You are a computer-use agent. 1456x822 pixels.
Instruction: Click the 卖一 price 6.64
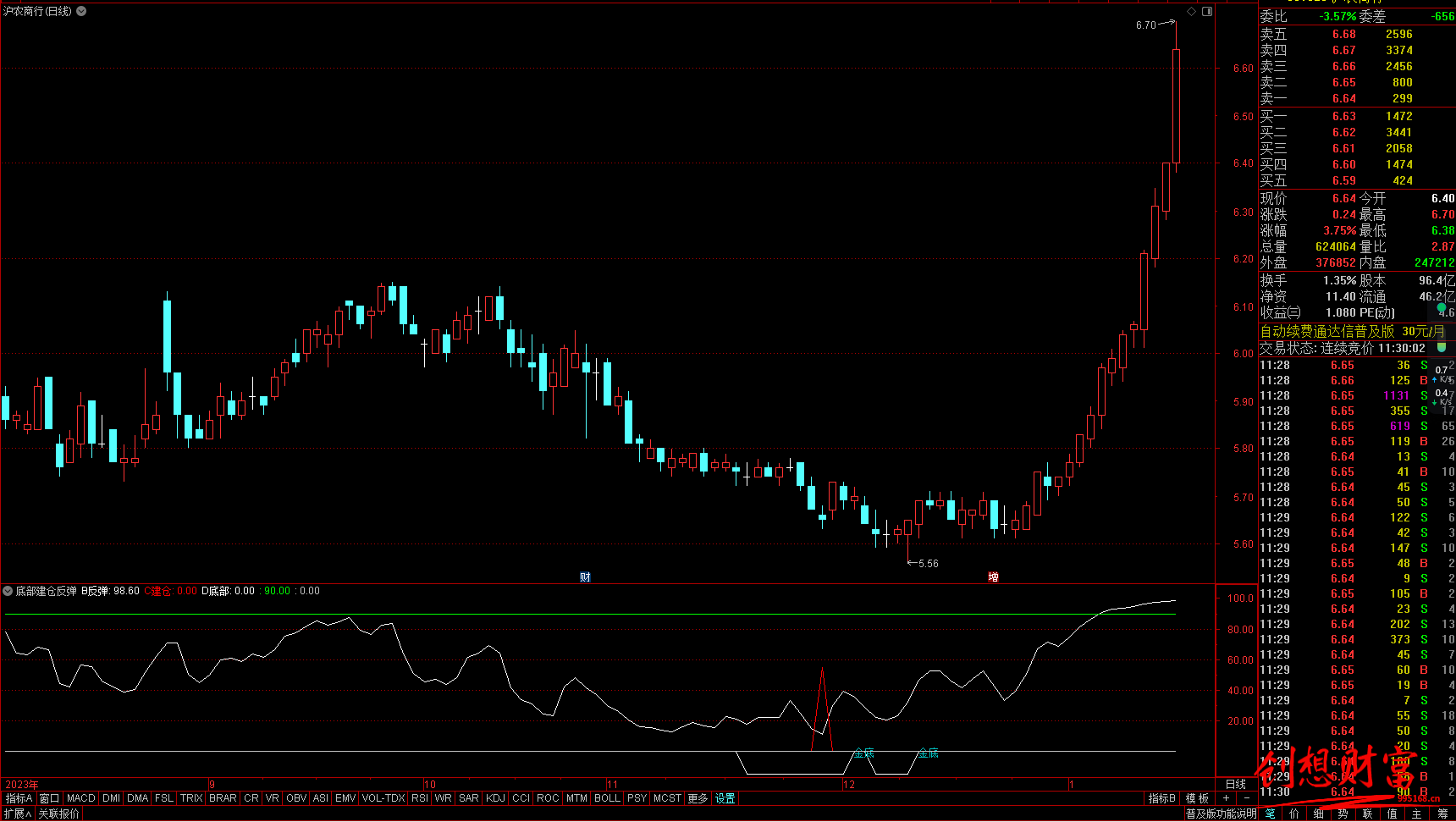pyautogui.click(x=1344, y=99)
